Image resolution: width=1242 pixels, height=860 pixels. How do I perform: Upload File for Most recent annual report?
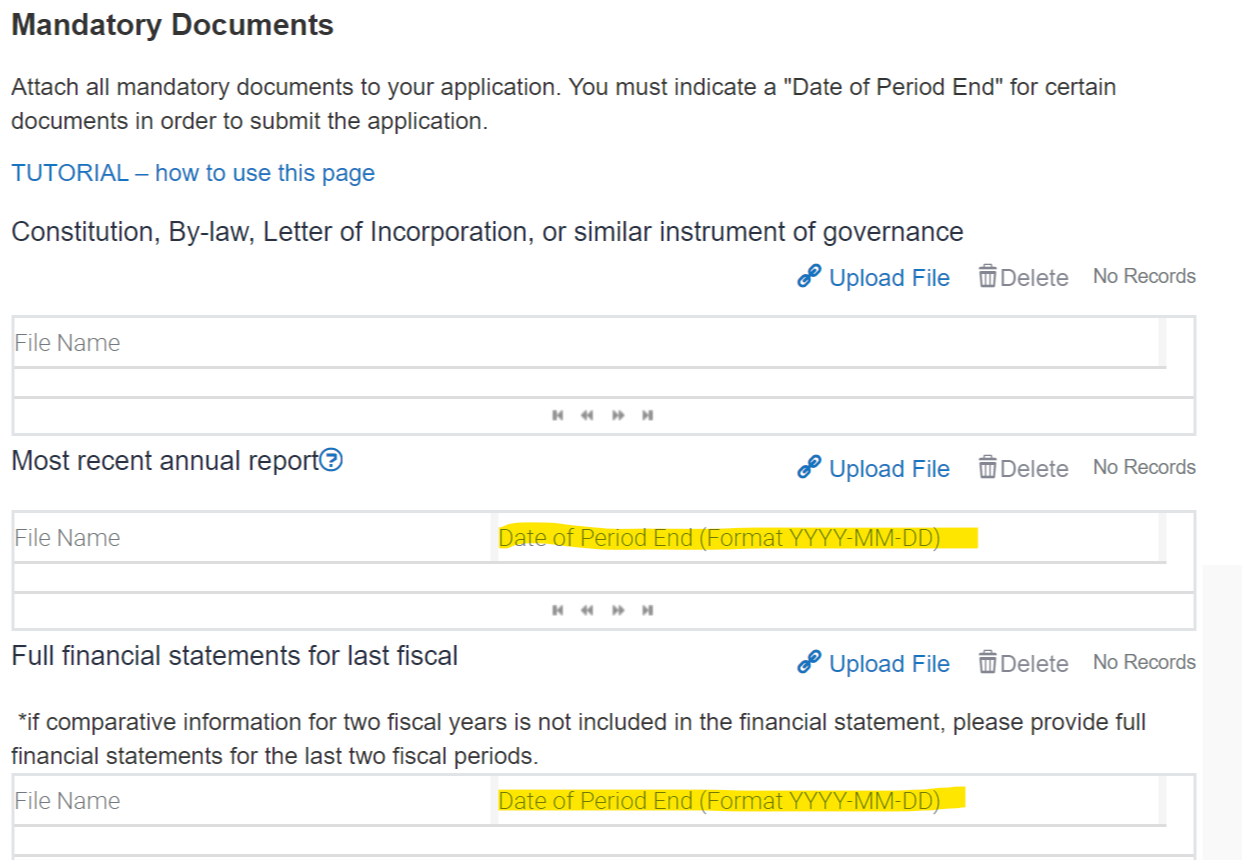point(873,469)
